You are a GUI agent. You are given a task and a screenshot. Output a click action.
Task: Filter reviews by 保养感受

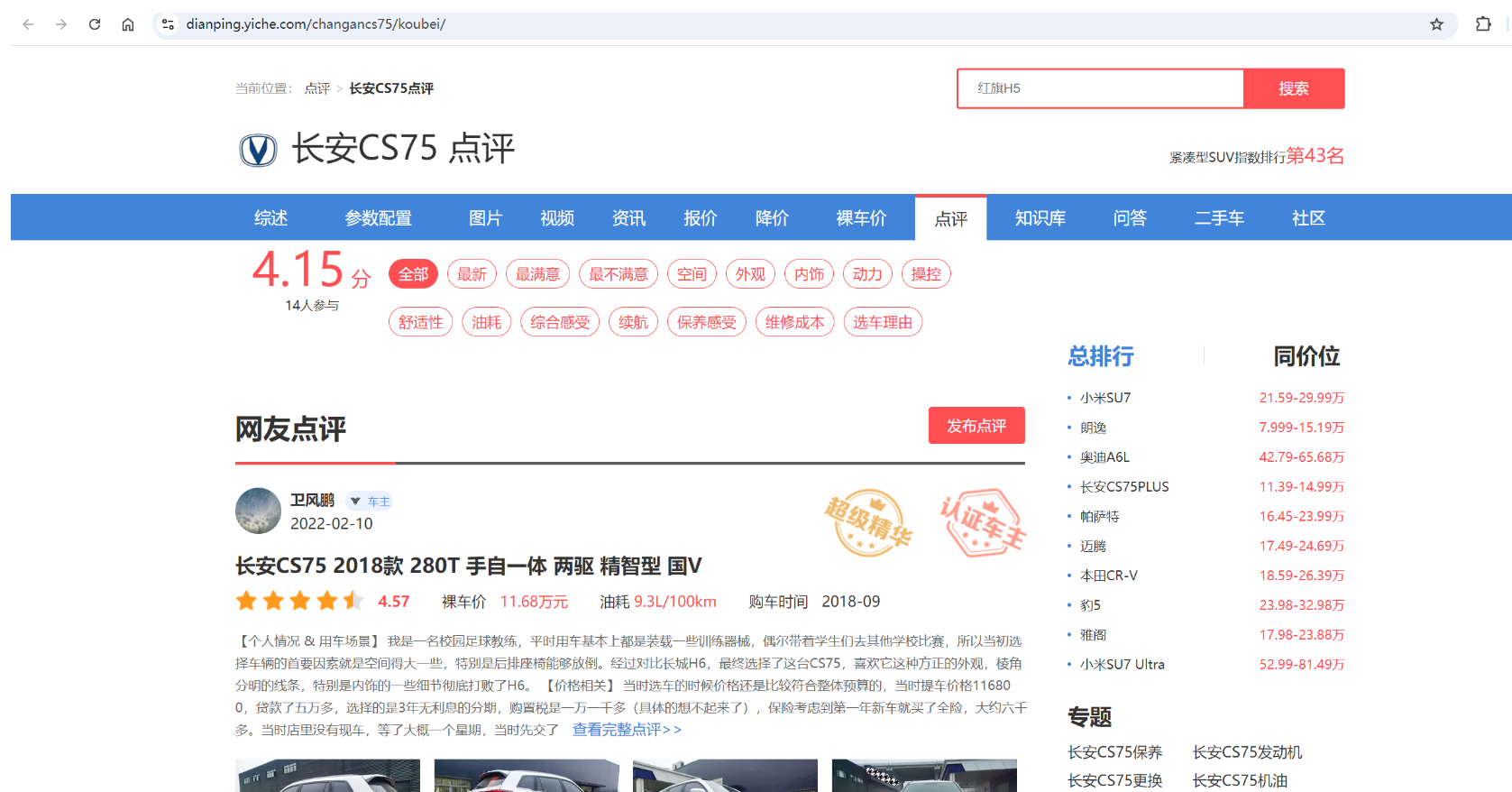[x=707, y=322]
